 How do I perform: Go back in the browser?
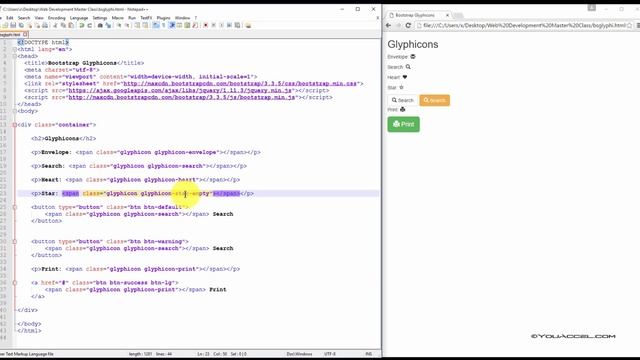389,25
